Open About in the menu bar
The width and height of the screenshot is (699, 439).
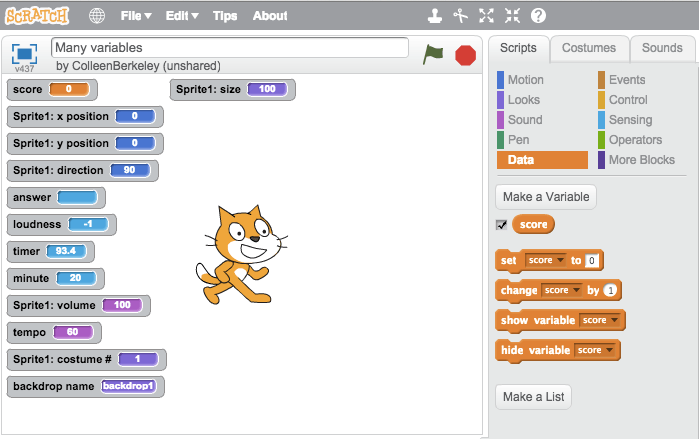(x=270, y=16)
